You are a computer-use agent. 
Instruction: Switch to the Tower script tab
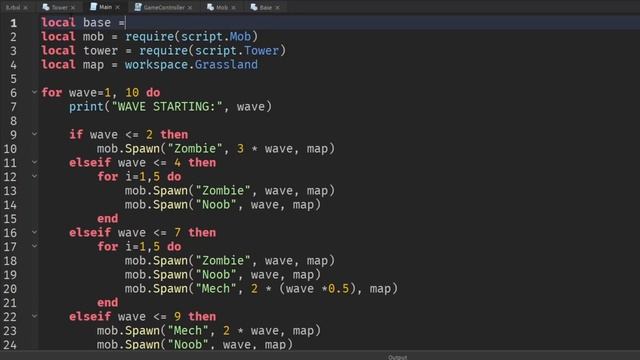click(59, 7)
